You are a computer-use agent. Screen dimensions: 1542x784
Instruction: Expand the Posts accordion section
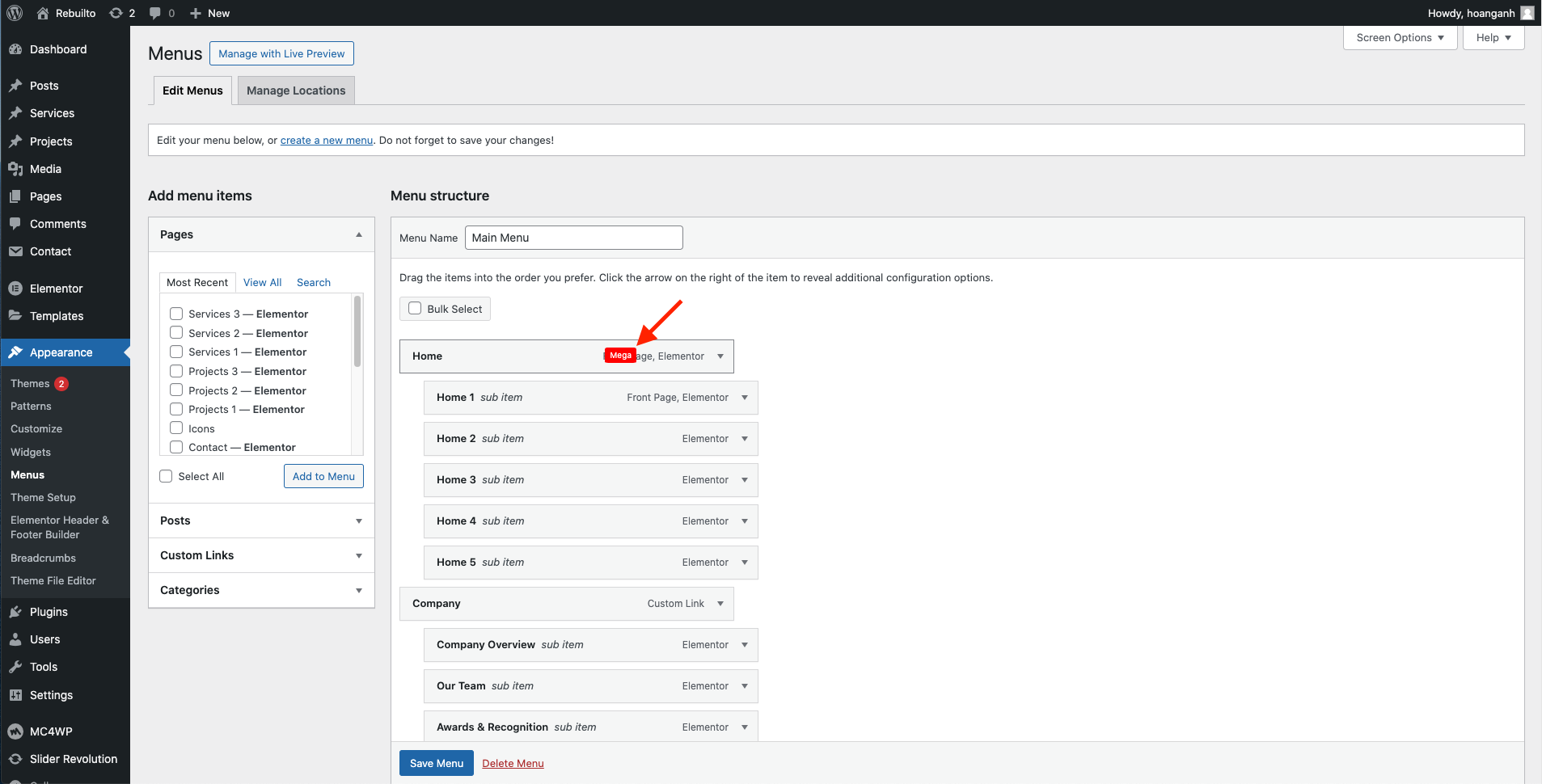358,521
